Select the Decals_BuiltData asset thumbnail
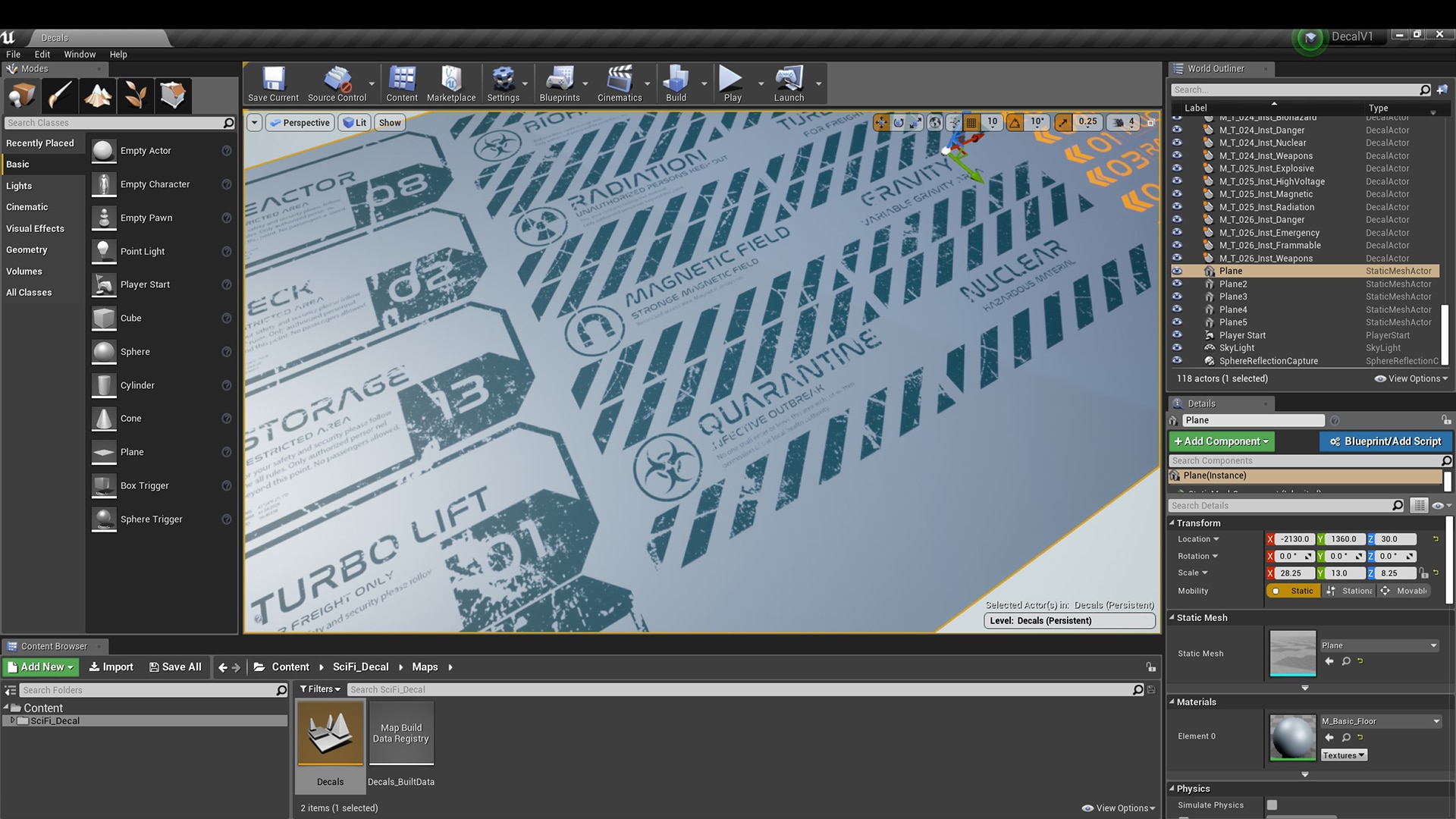 pos(400,732)
